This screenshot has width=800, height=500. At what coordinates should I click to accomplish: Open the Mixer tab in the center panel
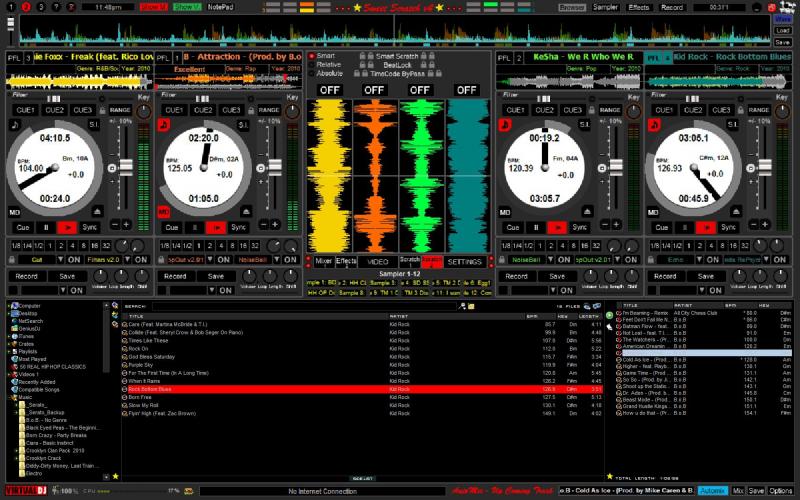click(x=323, y=261)
